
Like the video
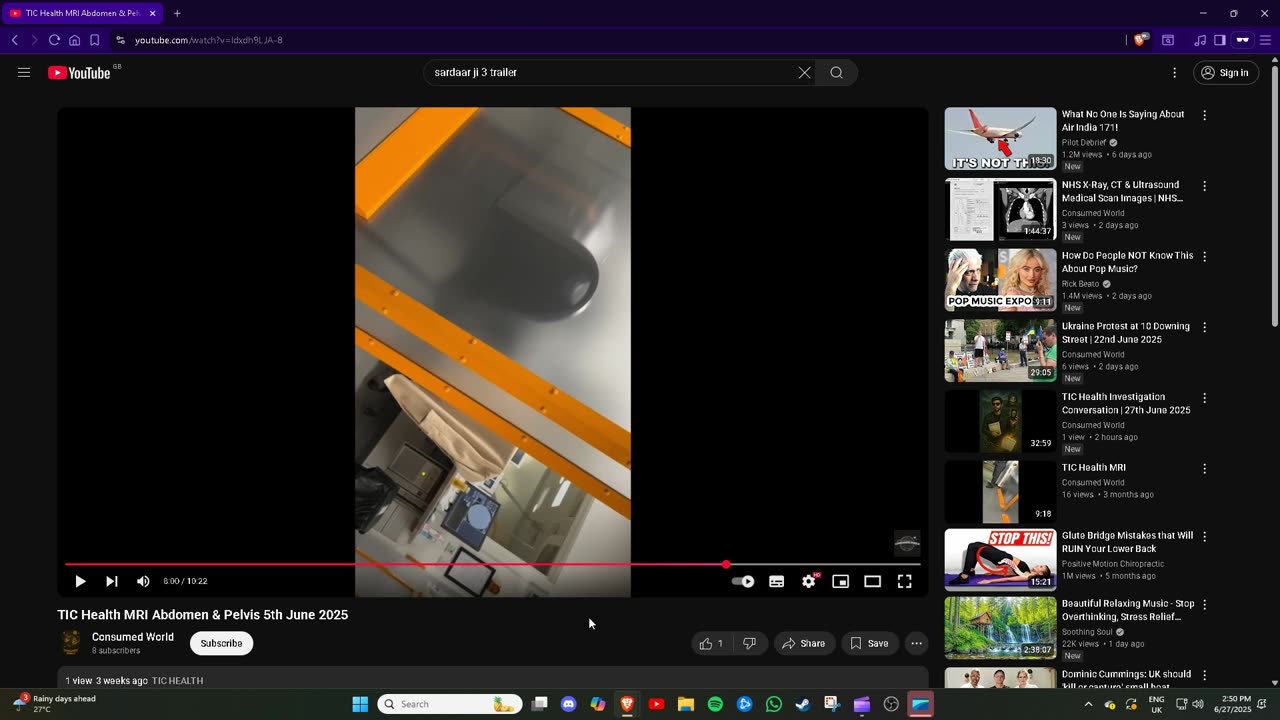coord(711,643)
